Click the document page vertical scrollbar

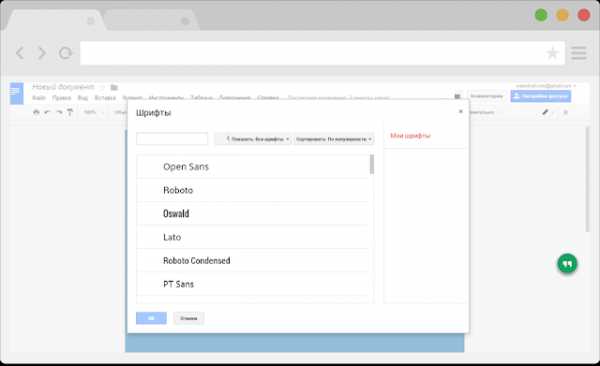588,179
